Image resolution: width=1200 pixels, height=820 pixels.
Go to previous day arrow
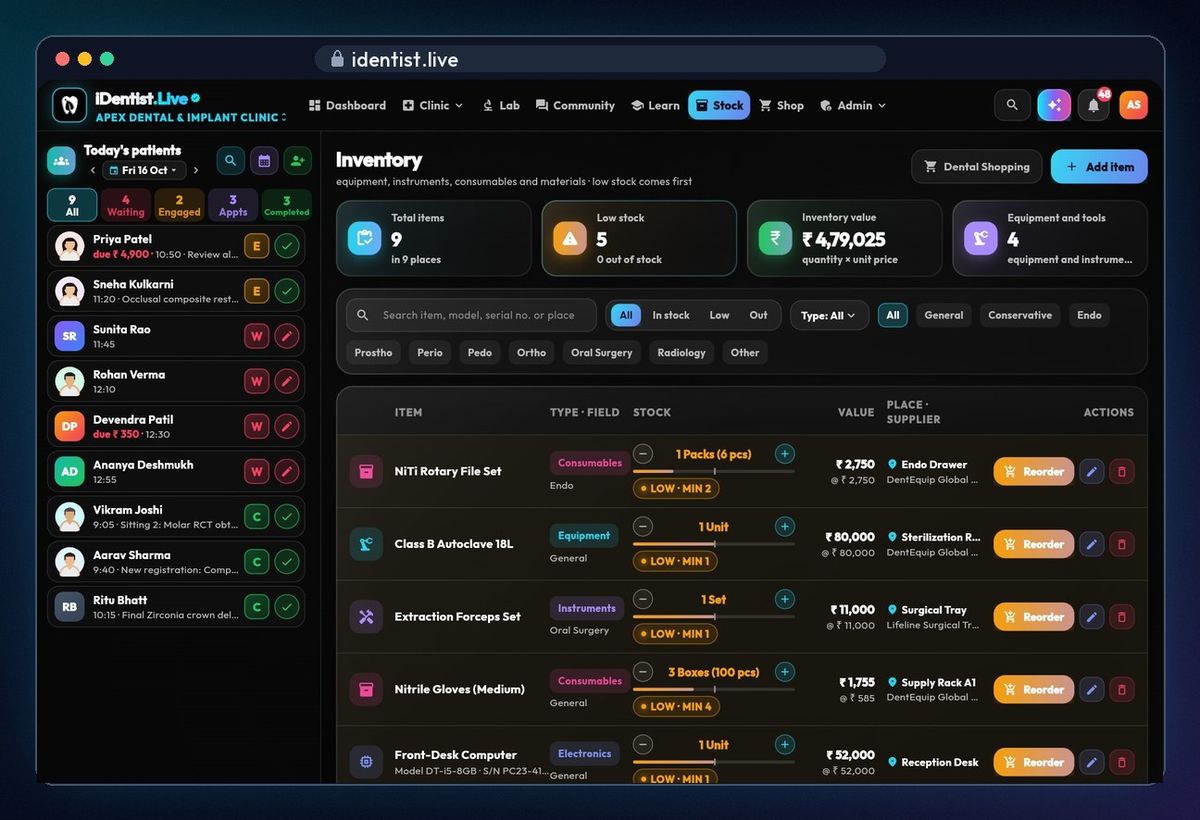(x=93, y=171)
